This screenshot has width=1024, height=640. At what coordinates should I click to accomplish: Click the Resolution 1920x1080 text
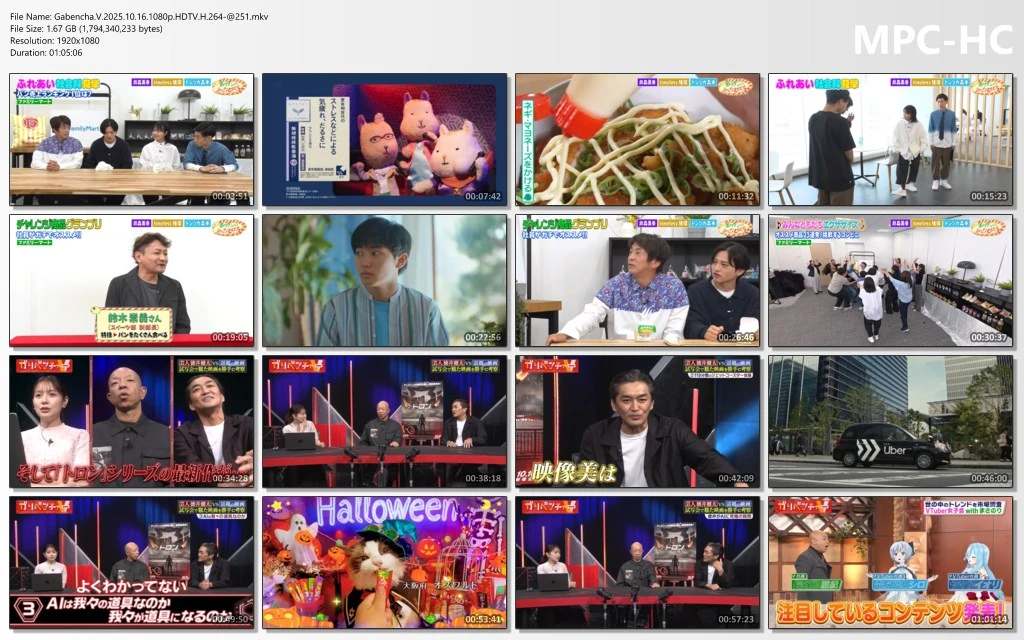coord(58,42)
